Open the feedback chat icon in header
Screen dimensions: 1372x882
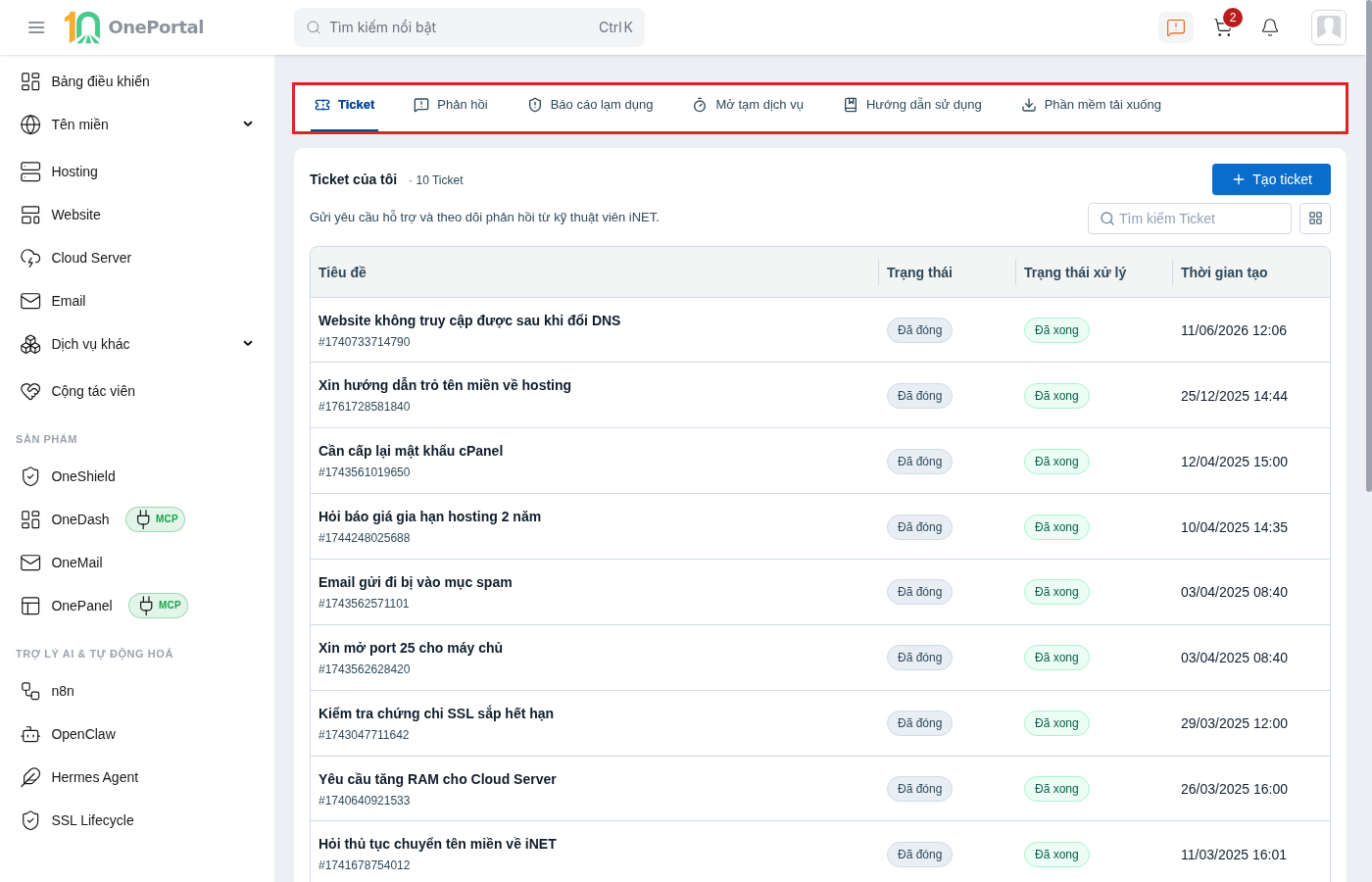point(1176,27)
